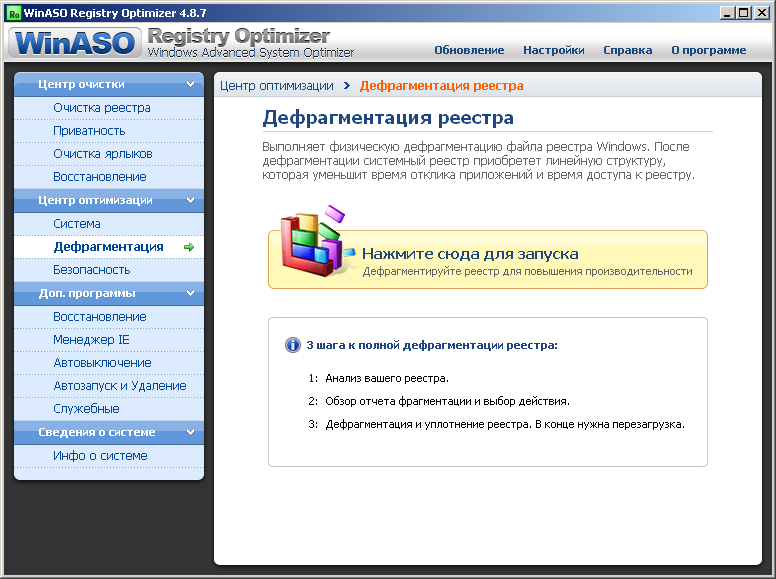Open the О программе menu
Viewport: 776px width, 579px height.
pos(708,50)
